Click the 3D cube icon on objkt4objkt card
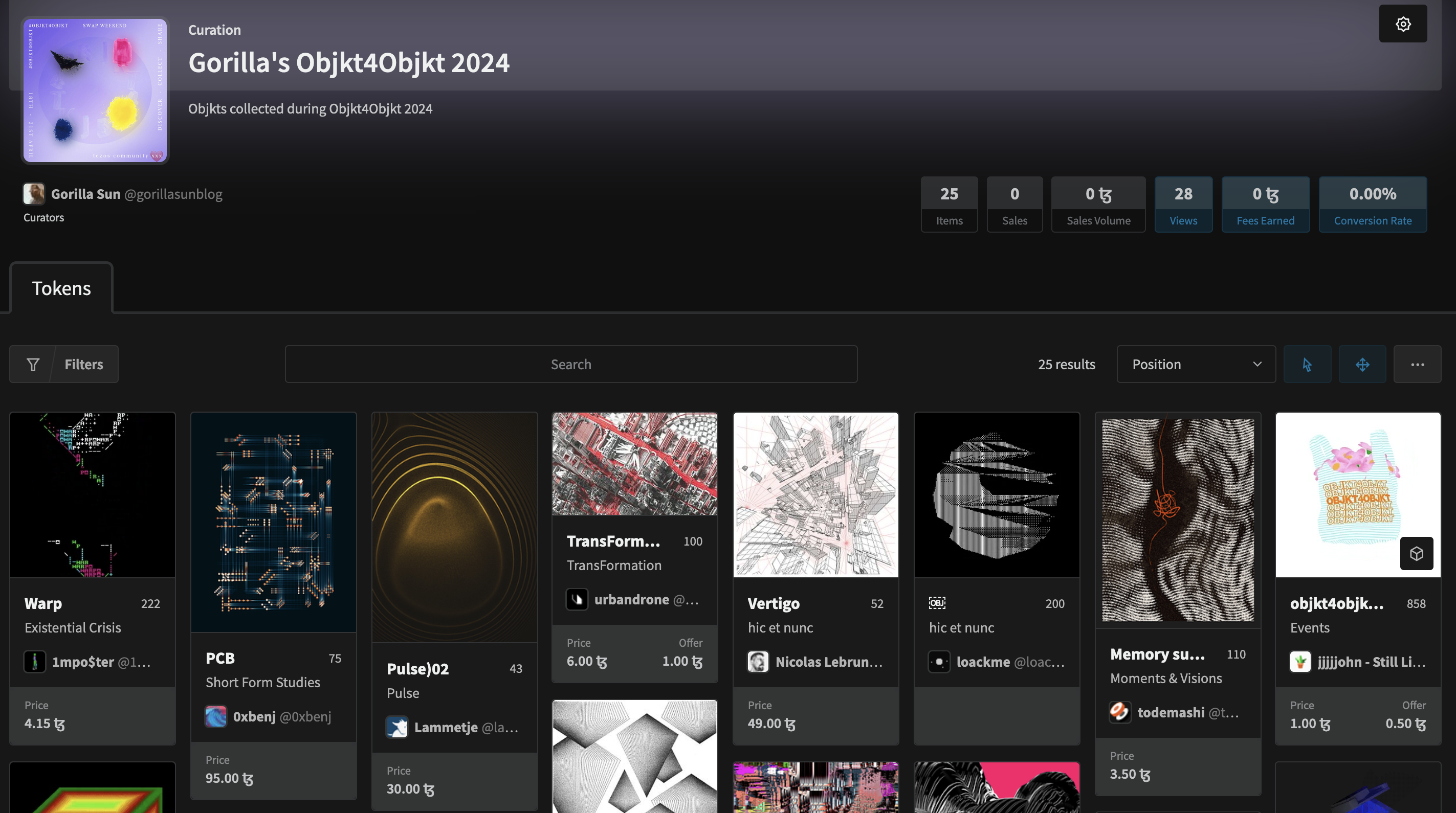This screenshot has width=1456, height=813. click(x=1416, y=553)
